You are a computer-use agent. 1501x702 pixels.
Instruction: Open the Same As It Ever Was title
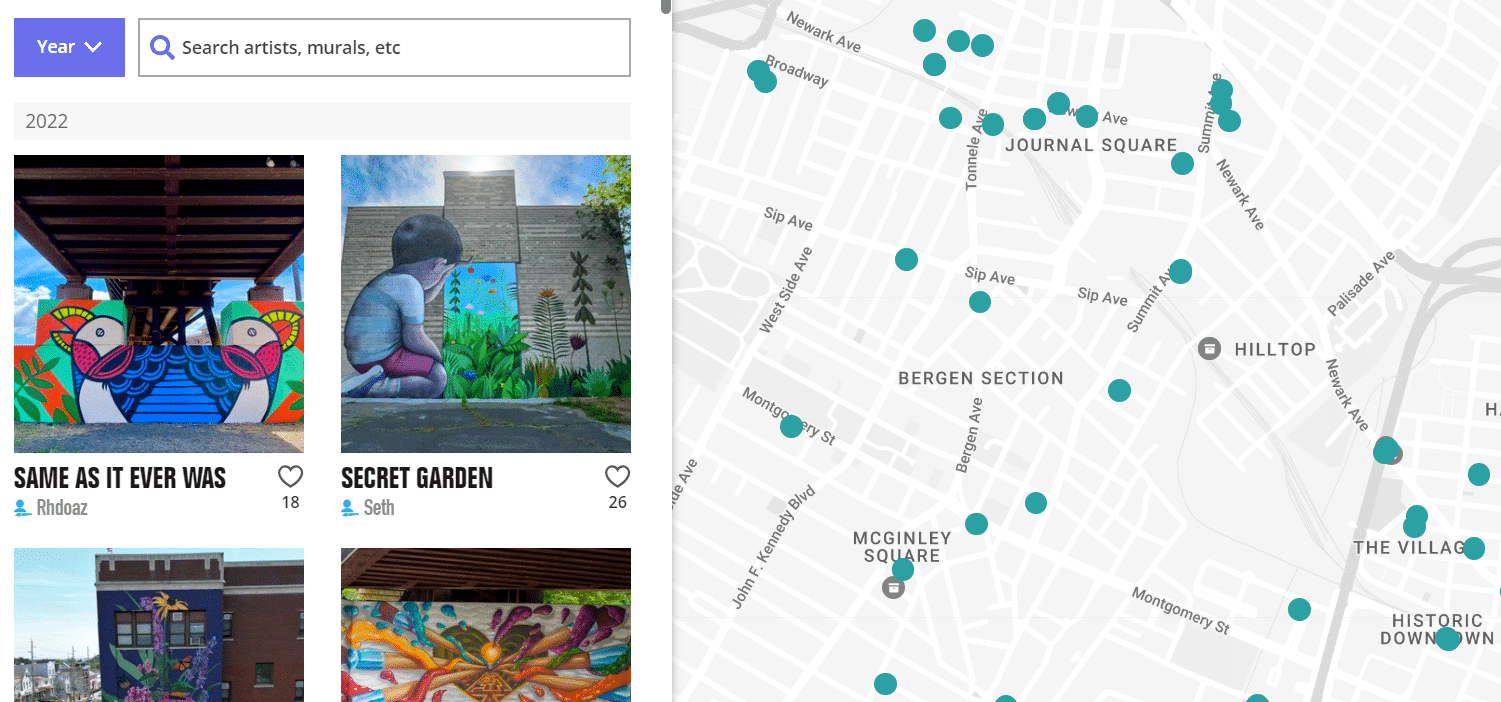[x=120, y=478]
